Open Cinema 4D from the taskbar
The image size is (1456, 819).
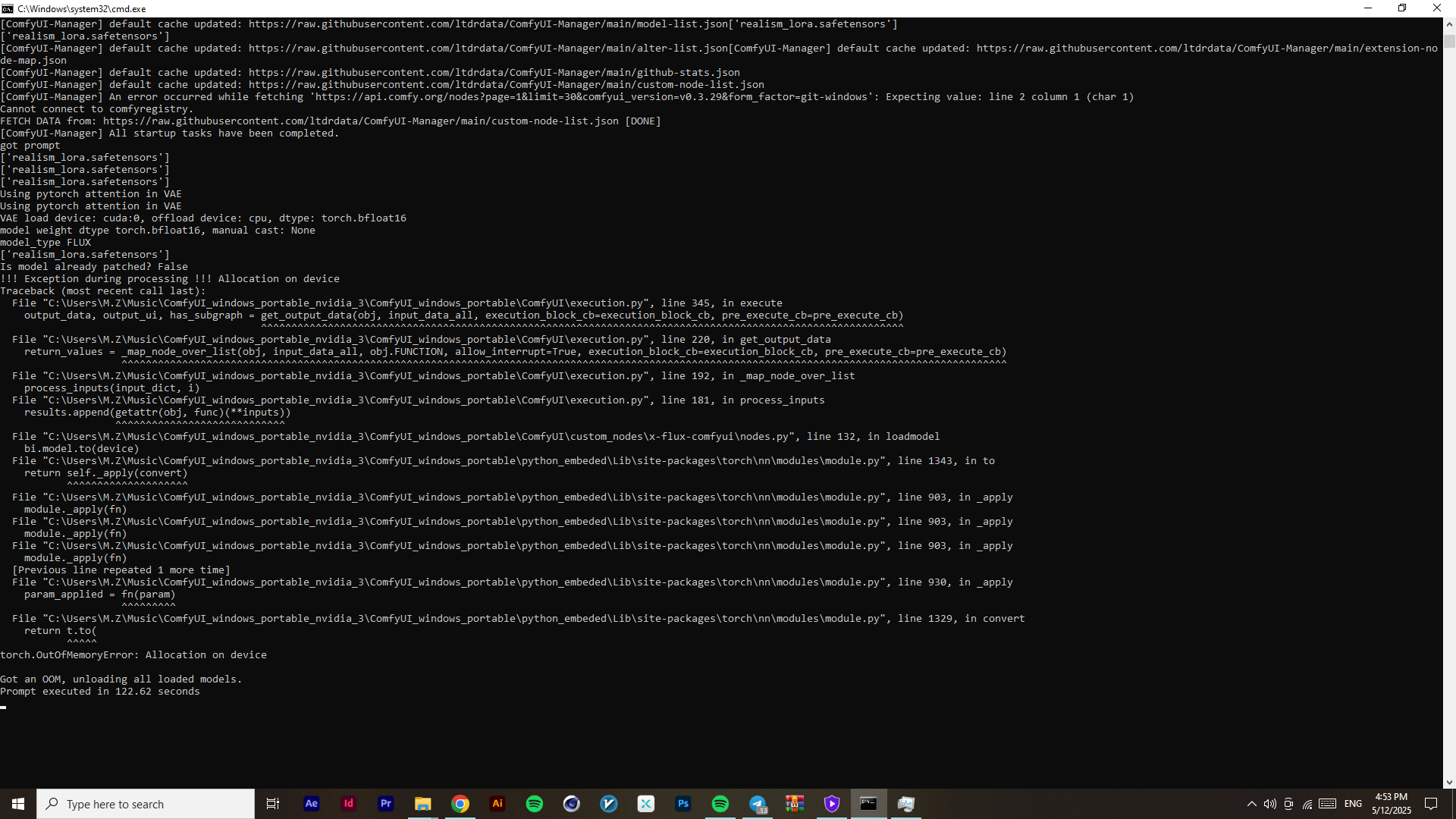coord(572,804)
